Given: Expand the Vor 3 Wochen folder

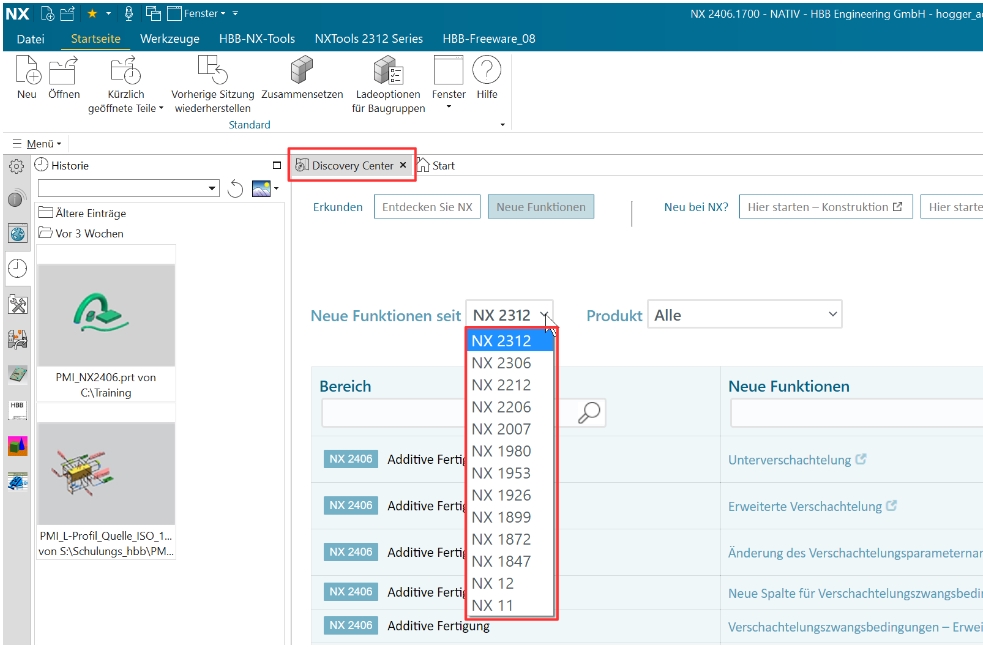Looking at the screenshot, I should pyautogui.click(x=81, y=233).
